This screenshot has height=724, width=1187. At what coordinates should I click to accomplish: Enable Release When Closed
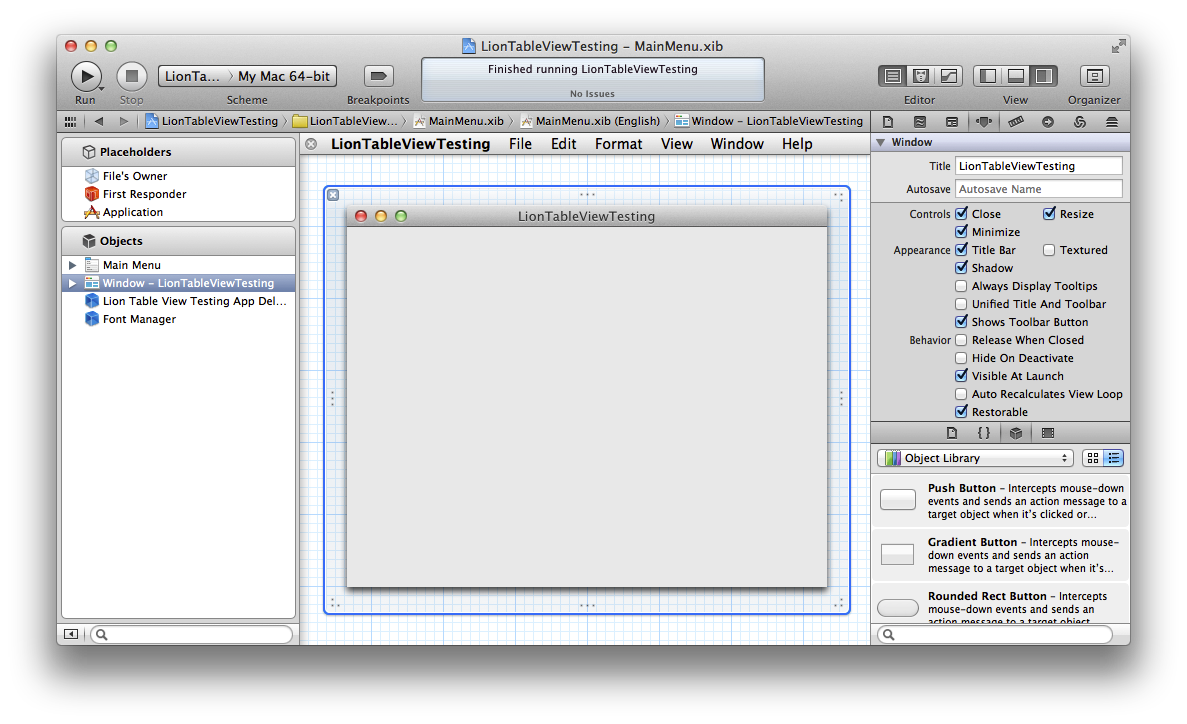pos(961,340)
